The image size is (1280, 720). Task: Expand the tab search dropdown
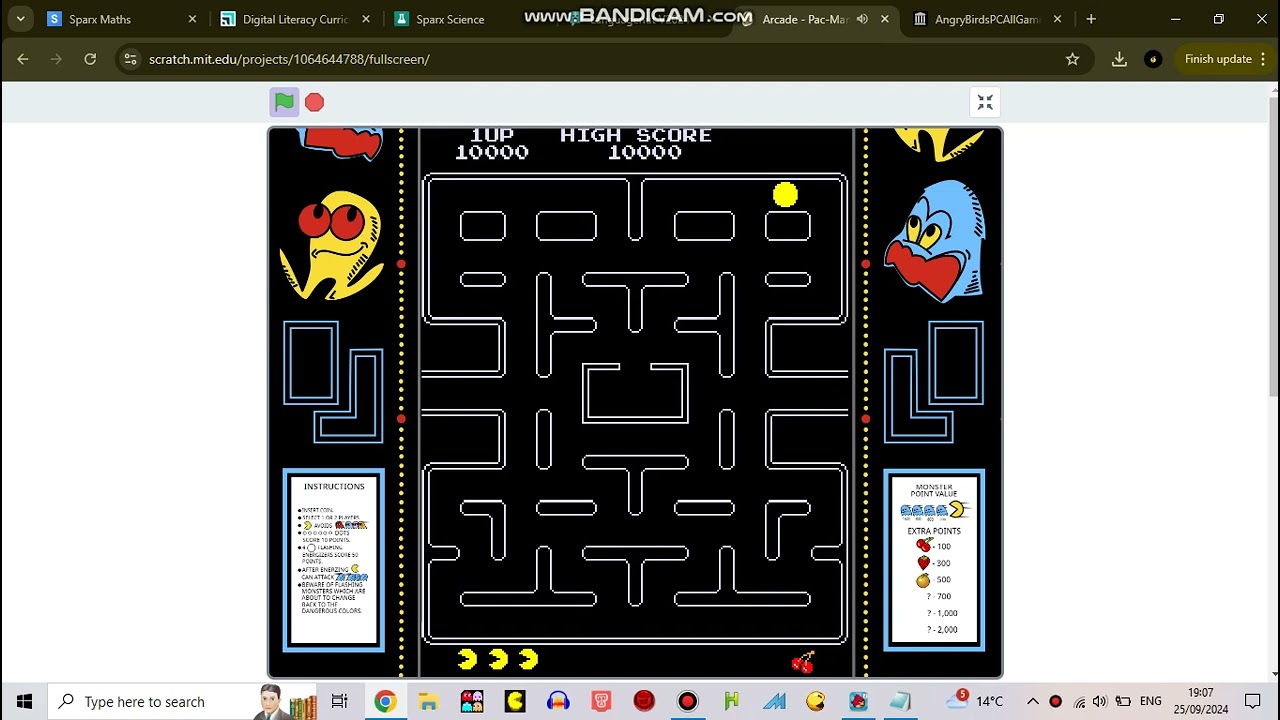tap(20, 19)
